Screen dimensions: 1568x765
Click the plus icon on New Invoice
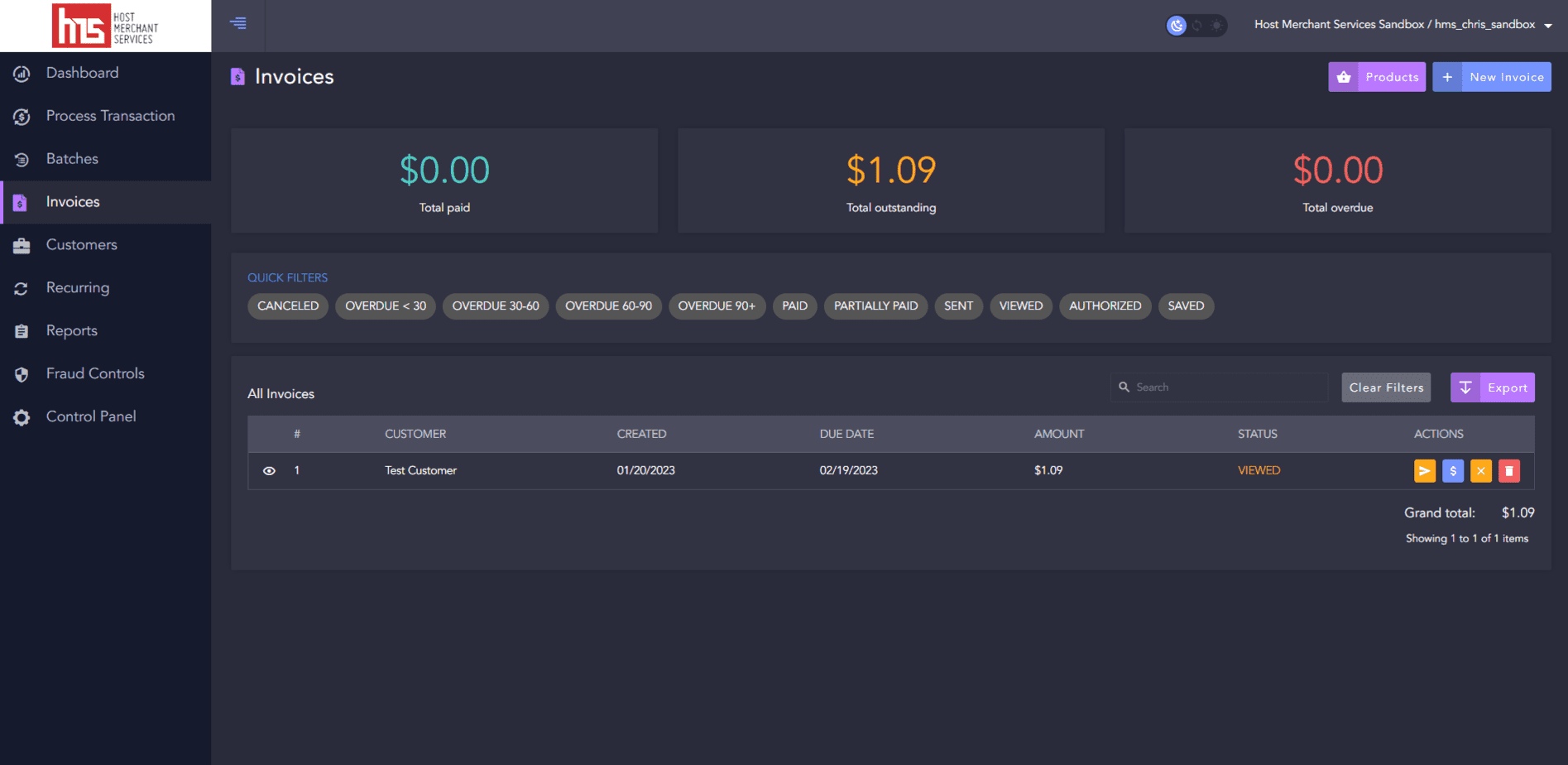1447,77
